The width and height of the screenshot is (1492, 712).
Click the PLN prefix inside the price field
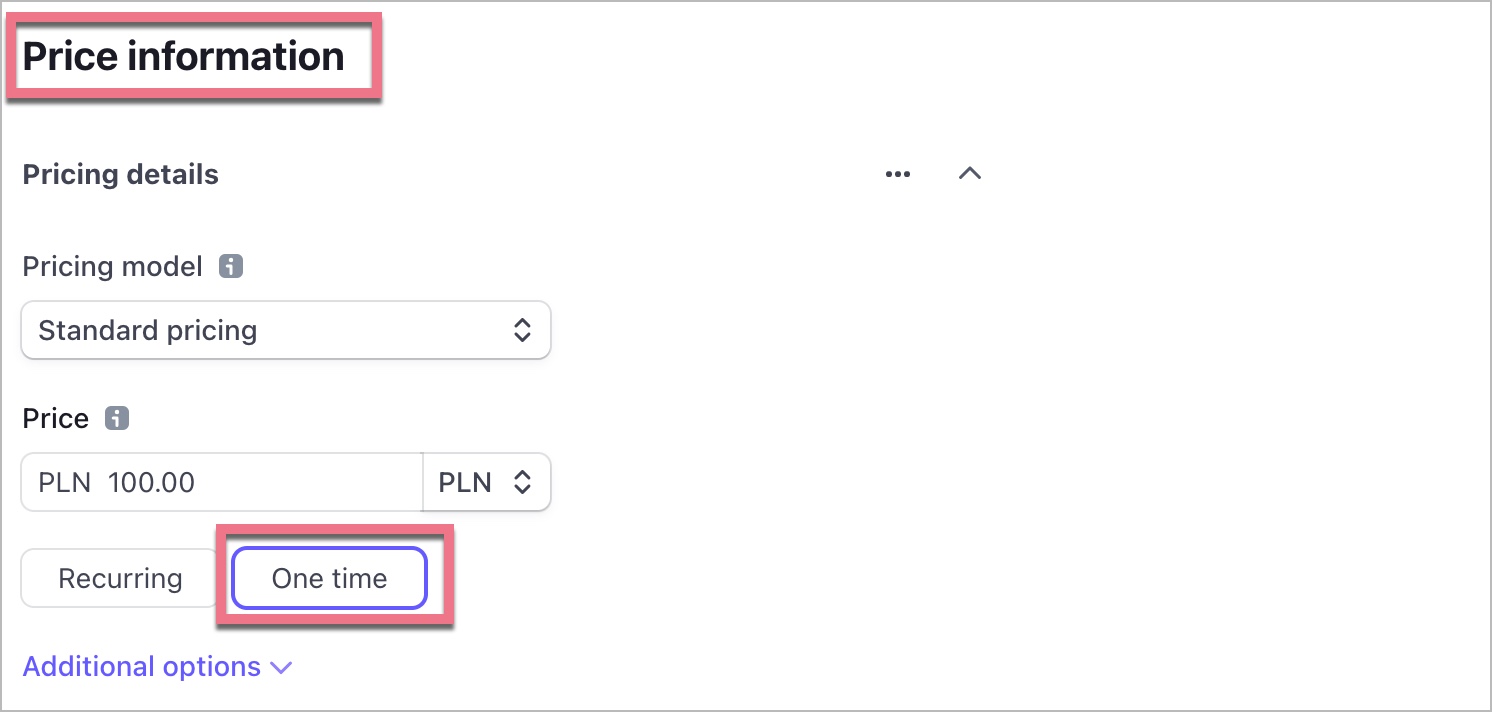[x=65, y=483]
